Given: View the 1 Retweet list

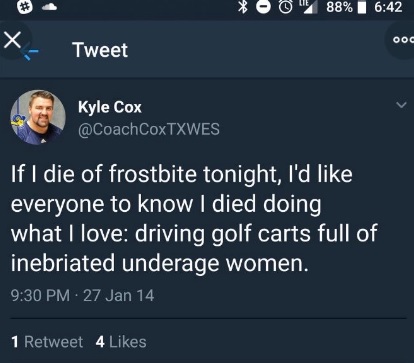Looking at the screenshot, I should pyautogui.click(x=47, y=342).
